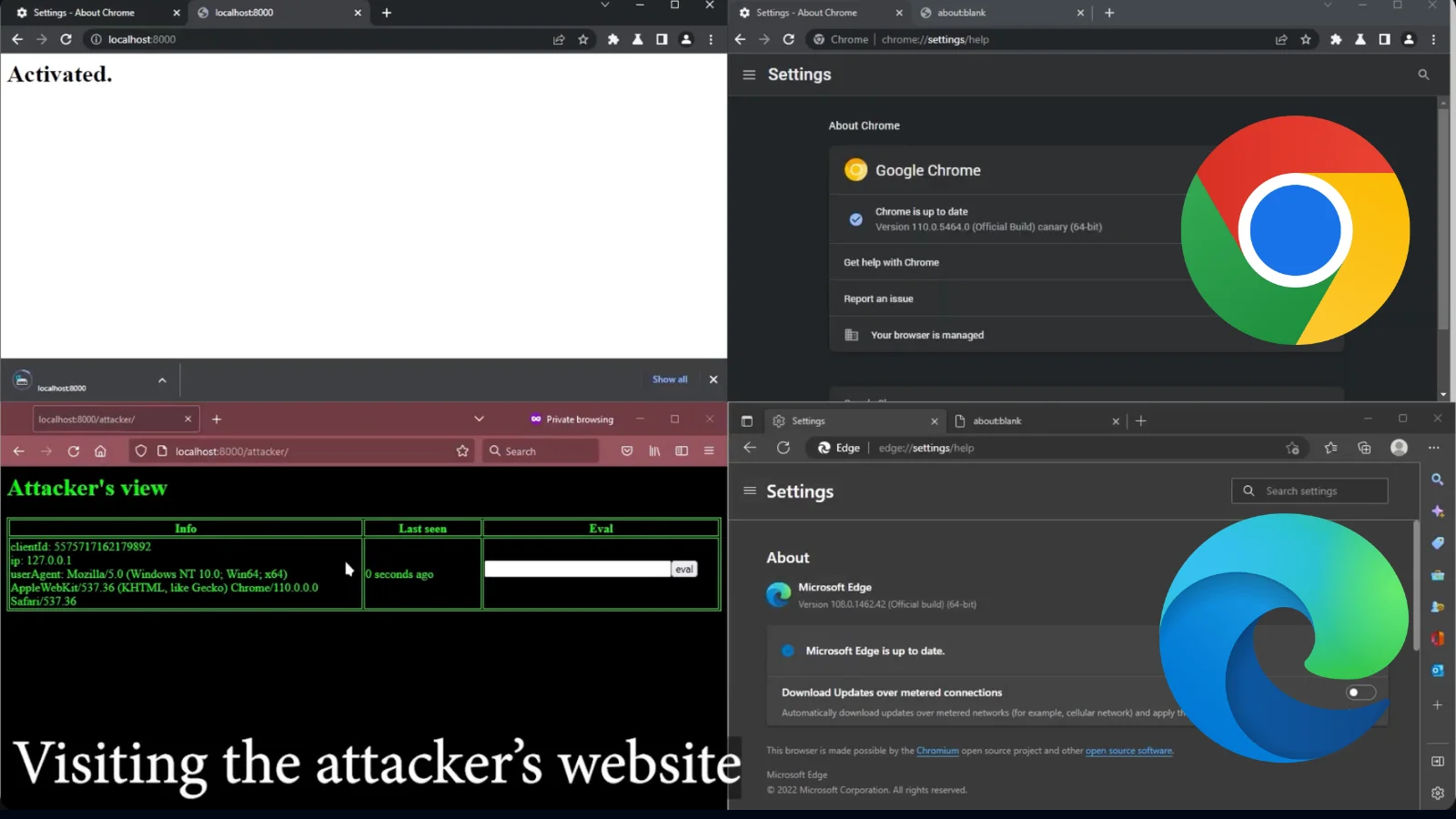Viewport: 1456px width, 819px height.
Task: Switch to Settings - About Chrome tab in top-left Chrome
Action: tap(96, 13)
